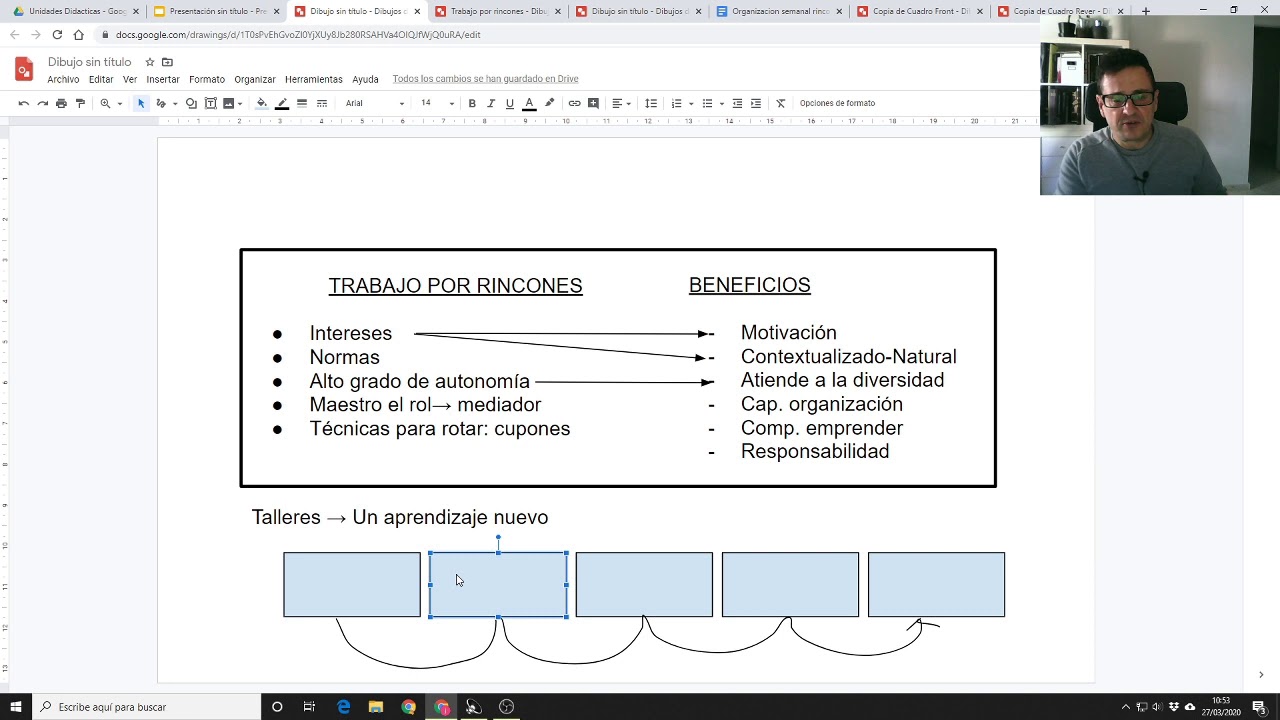Expand bulleted list style arrow

pyautogui.click(x=721, y=103)
